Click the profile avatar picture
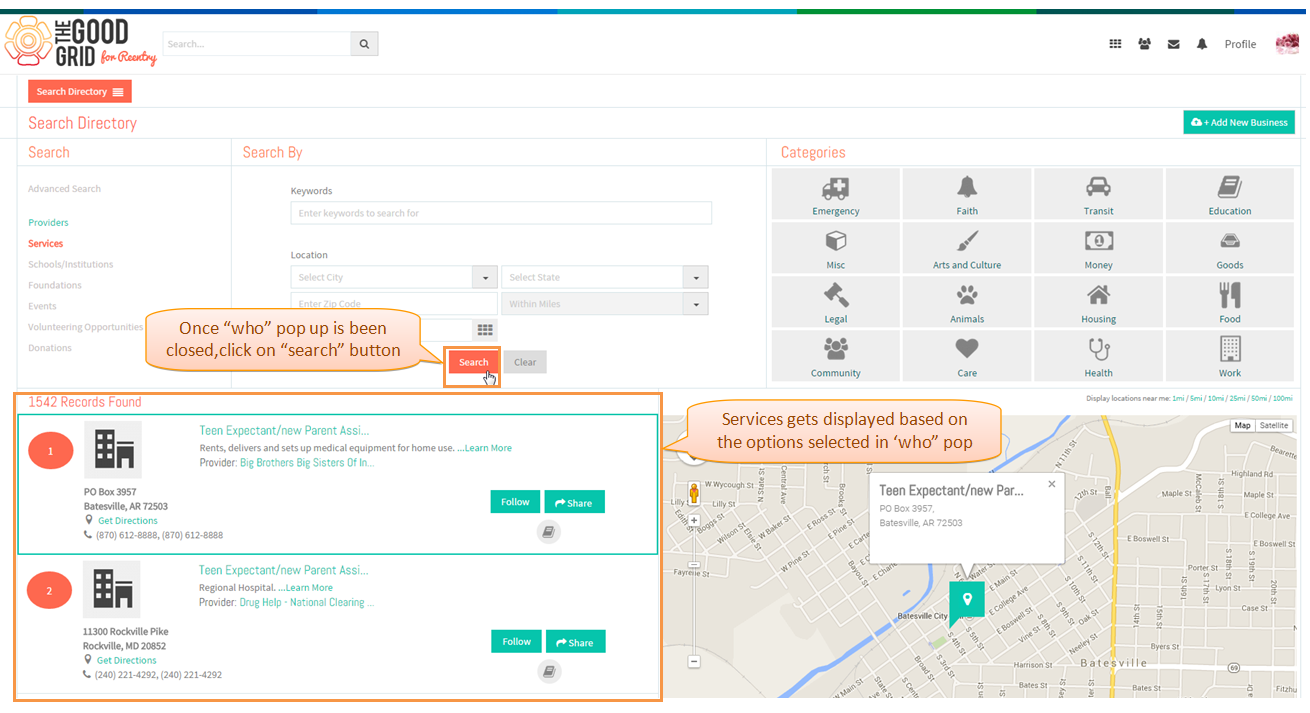This screenshot has width=1310, height=713. (x=1287, y=44)
